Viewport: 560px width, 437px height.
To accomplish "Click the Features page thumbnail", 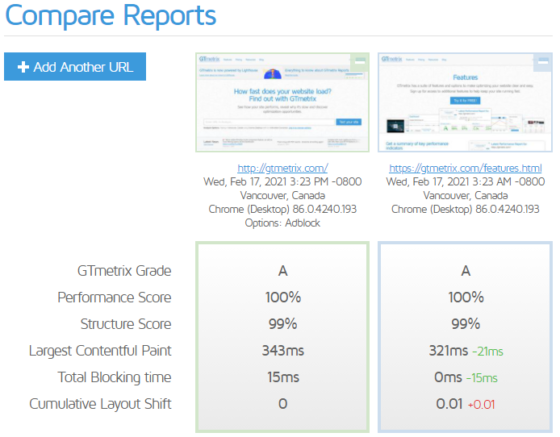I will click(465, 102).
